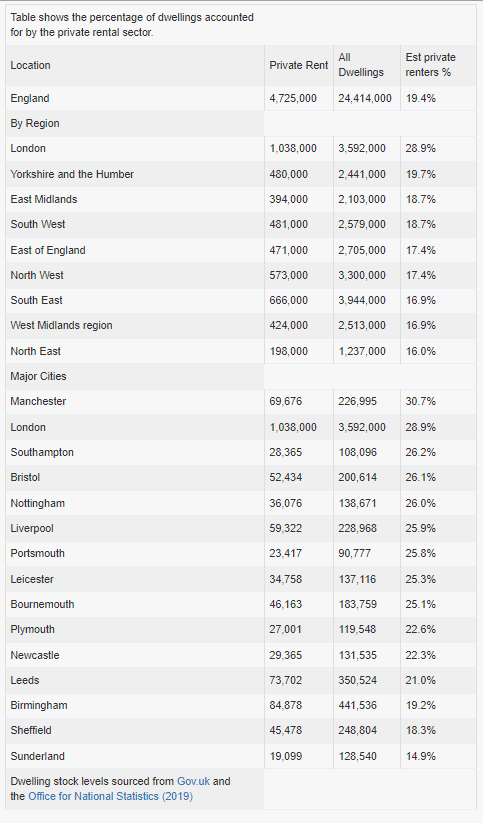
Task: Click the All Dwellings column header
Action: tap(361, 65)
